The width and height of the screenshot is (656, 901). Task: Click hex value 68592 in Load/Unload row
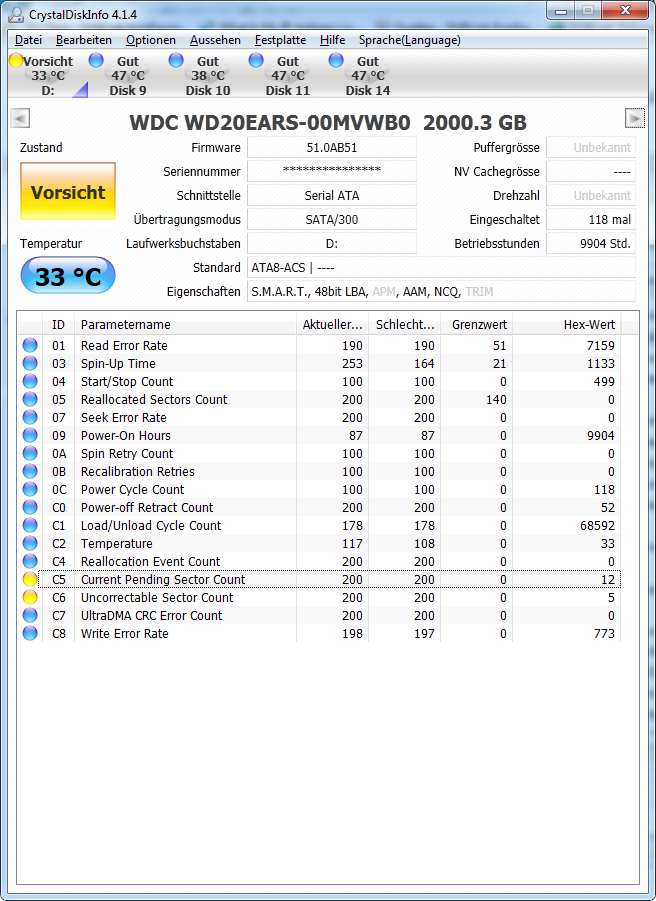click(x=597, y=525)
